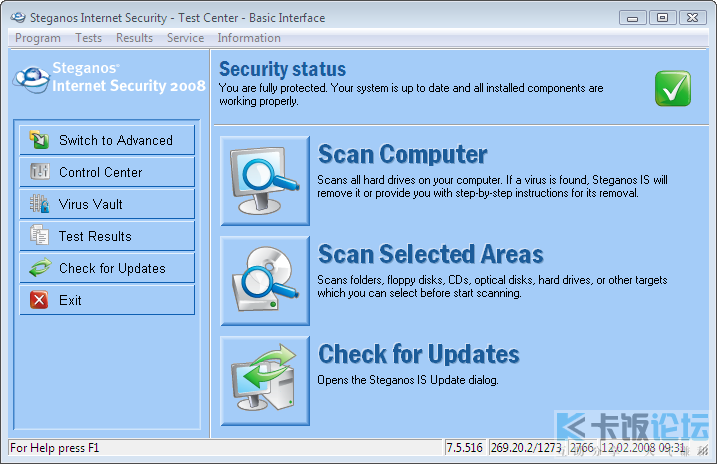Click the Exit button label
The height and width of the screenshot is (464, 717).
[x=70, y=300]
